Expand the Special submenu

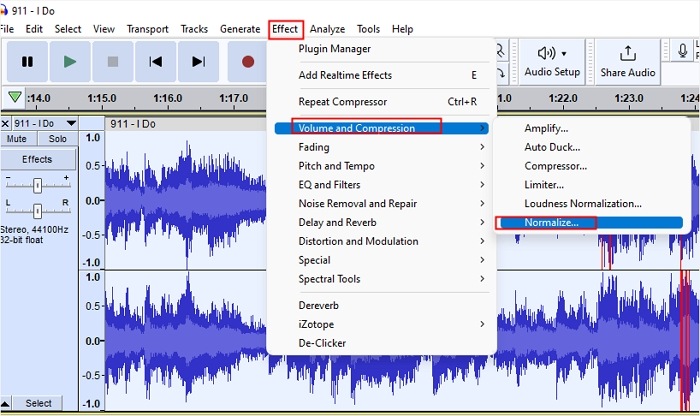click(x=382, y=260)
